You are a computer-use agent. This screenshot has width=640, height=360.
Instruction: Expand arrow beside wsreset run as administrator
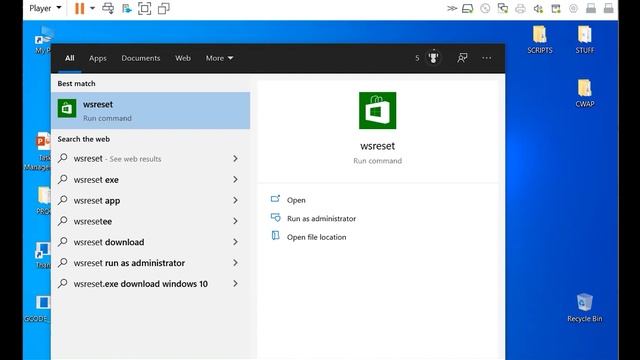click(x=236, y=262)
